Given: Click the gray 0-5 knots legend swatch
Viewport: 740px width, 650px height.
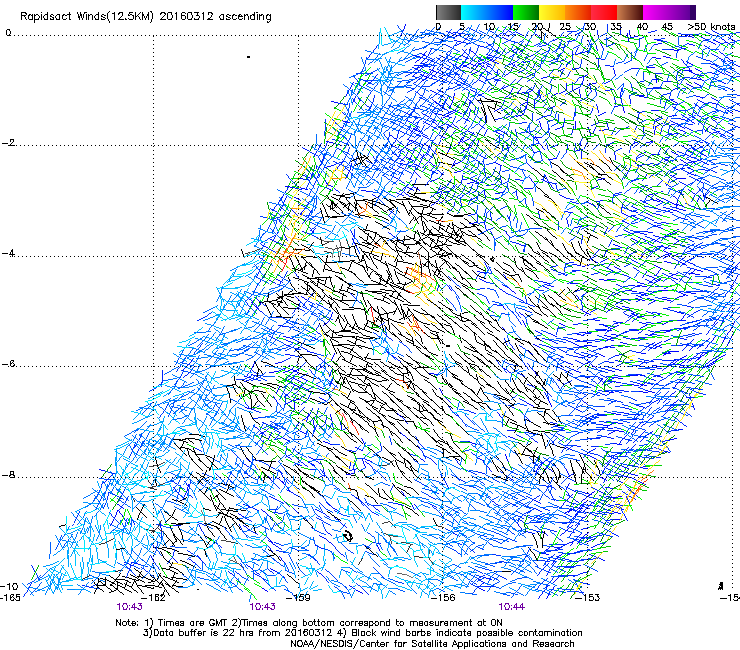Looking at the screenshot, I should (x=448, y=12).
